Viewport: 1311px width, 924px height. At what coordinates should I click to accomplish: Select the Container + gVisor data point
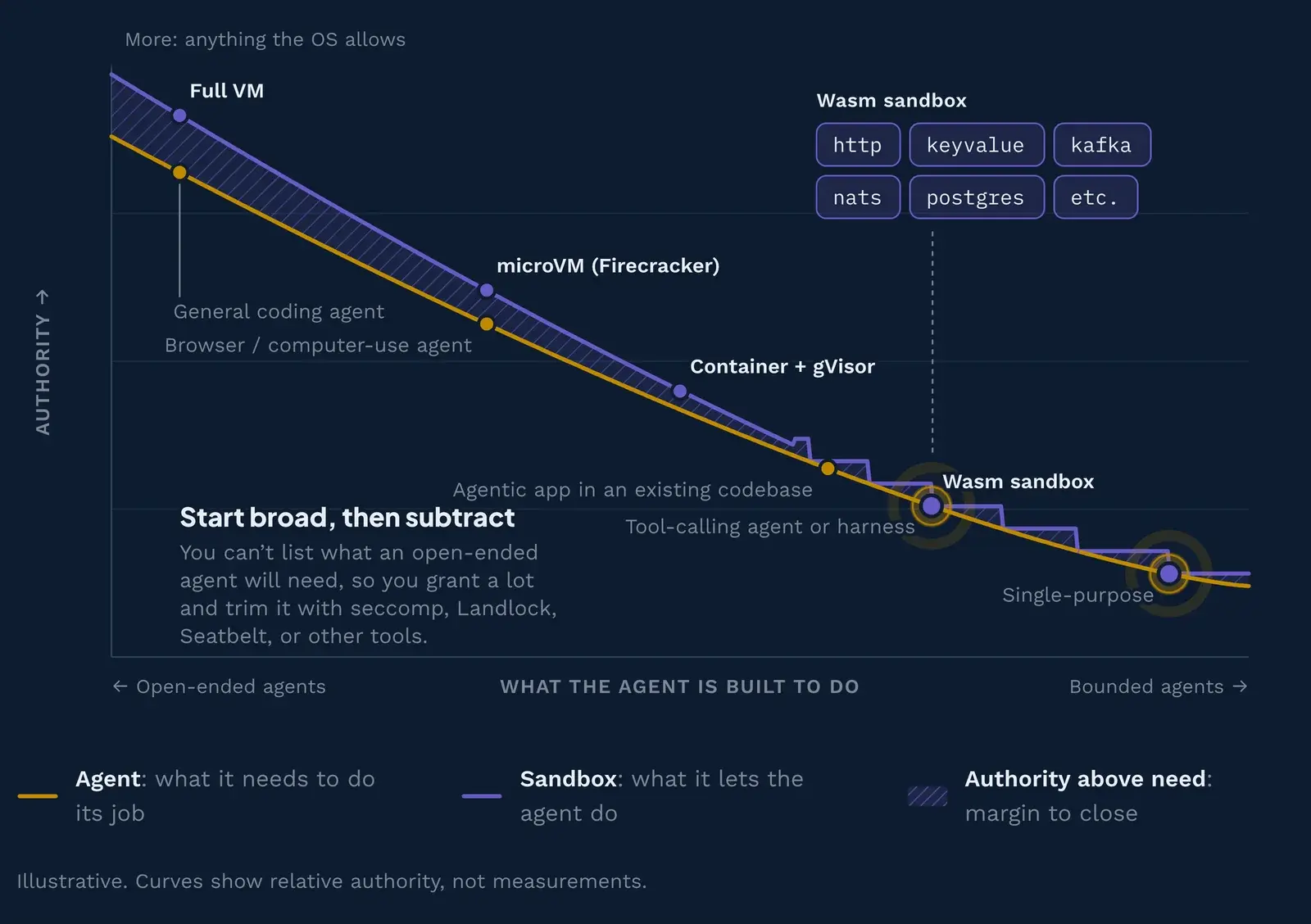tap(680, 392)
